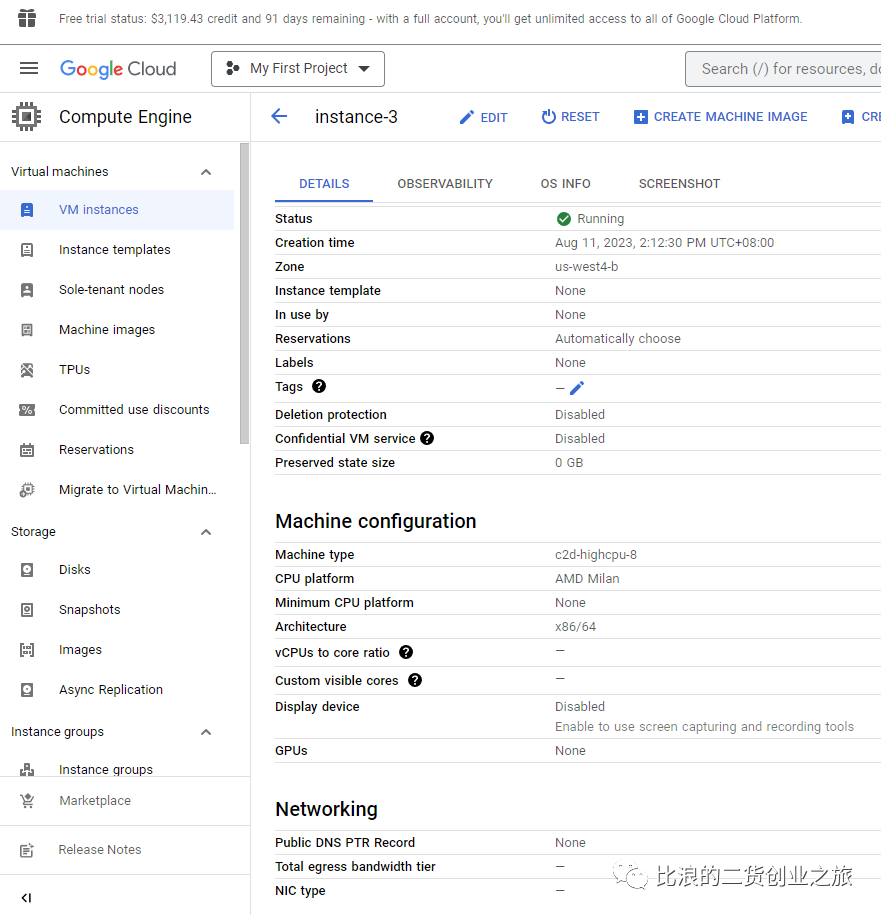
Task: Click the gift icon in trial banner
Action: point(27,18)
